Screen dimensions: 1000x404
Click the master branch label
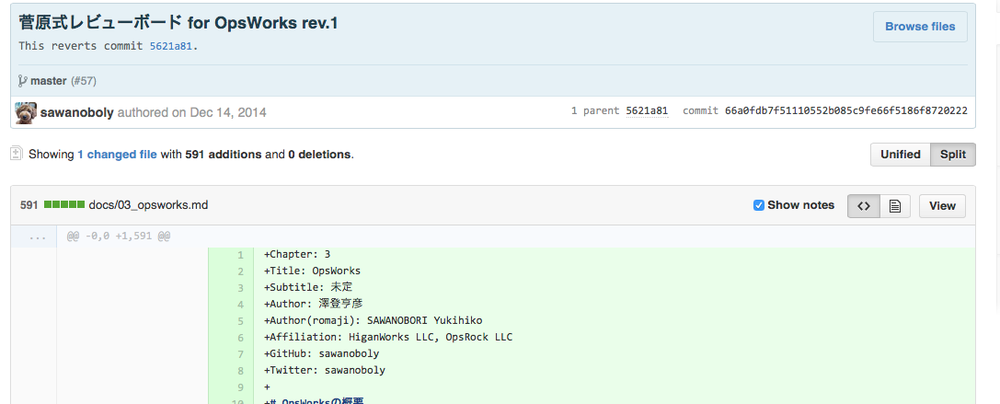coord(48,81)
